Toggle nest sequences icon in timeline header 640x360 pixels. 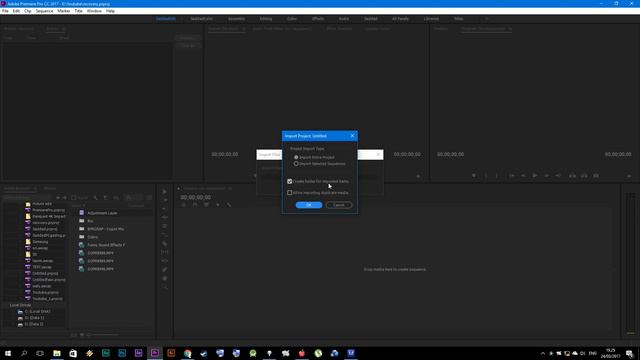tap(184, 204)
